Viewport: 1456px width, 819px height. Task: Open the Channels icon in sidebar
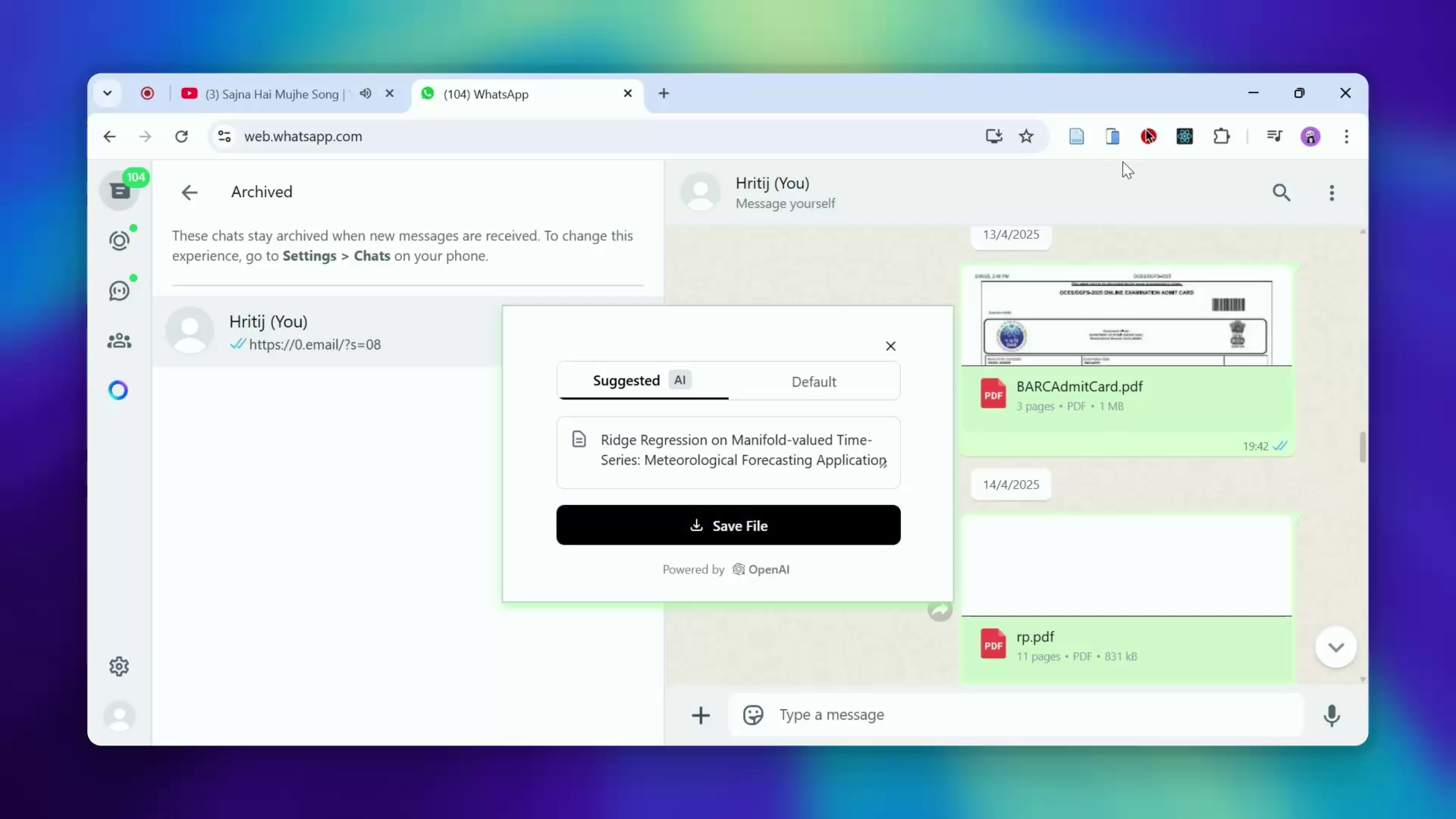coord(119,291)
